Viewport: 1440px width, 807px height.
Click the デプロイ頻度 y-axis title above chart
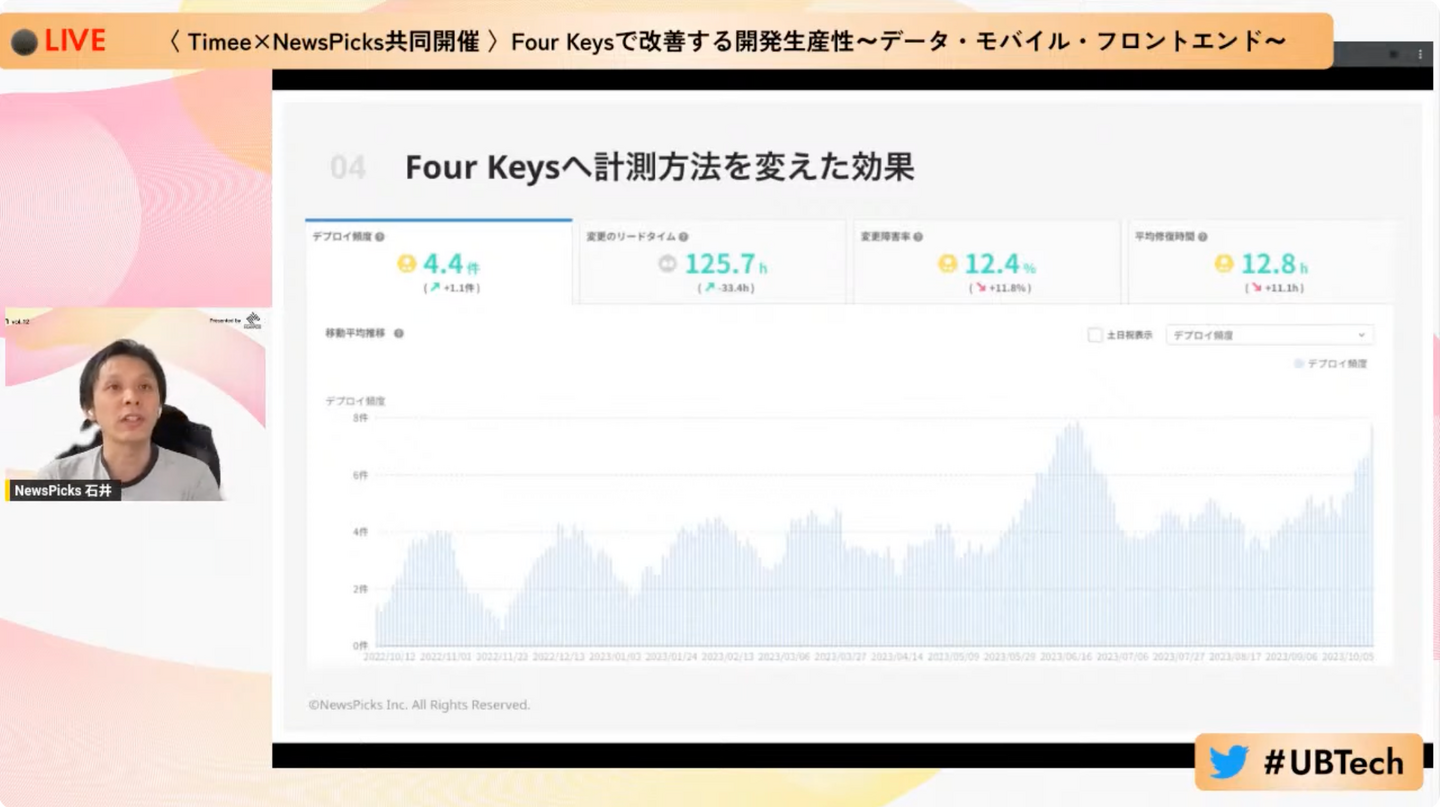pyautogui.click(x=355, y=401)
